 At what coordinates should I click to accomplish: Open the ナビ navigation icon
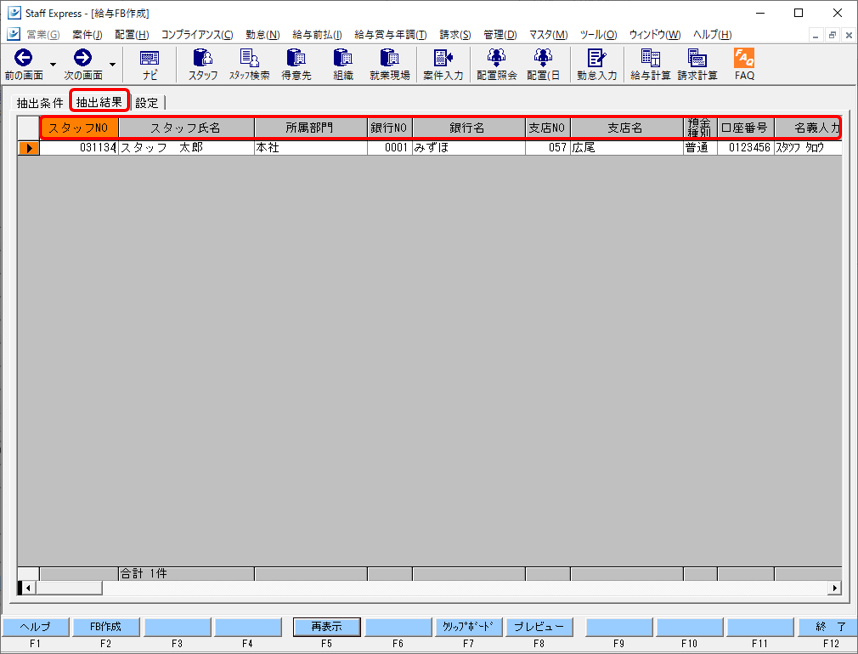point(149,58)
